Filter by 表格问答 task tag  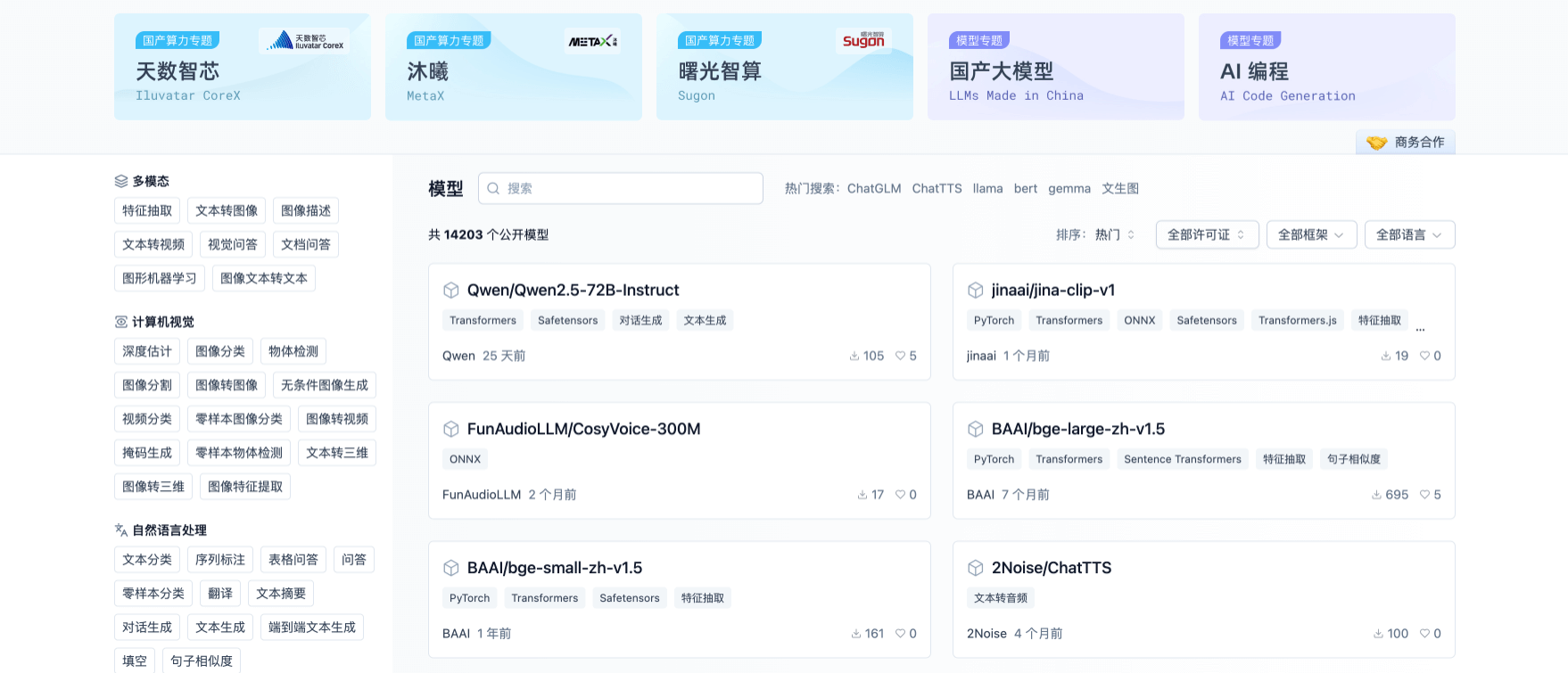coord(293,560)
